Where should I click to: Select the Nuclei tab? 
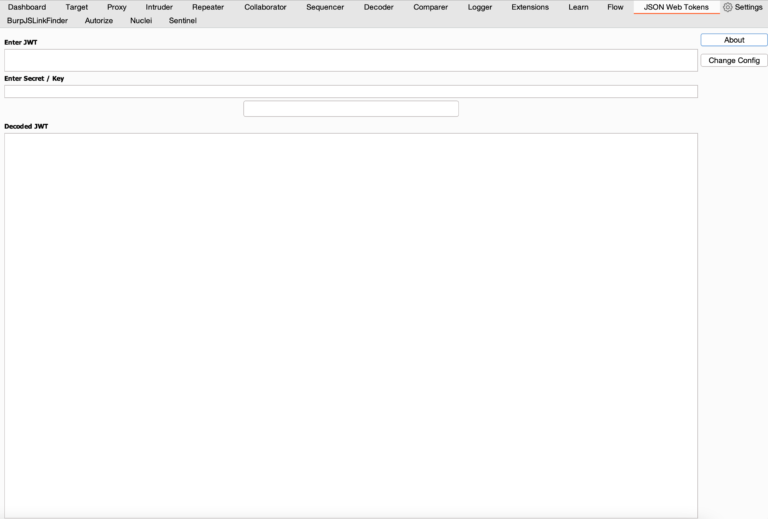tap(141, 20)
